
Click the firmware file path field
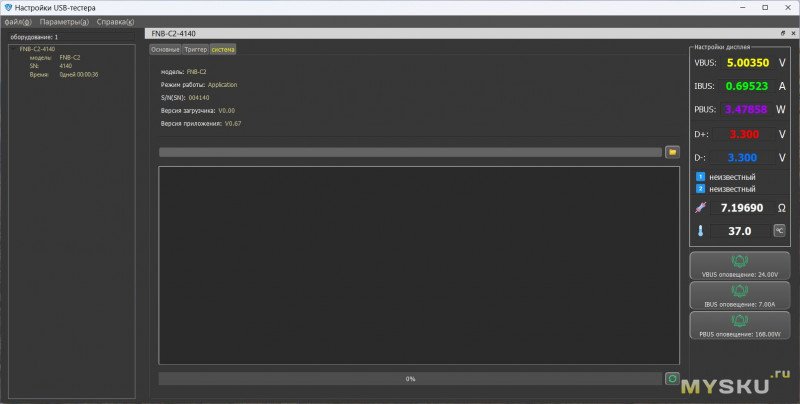(x=410, y=152)
